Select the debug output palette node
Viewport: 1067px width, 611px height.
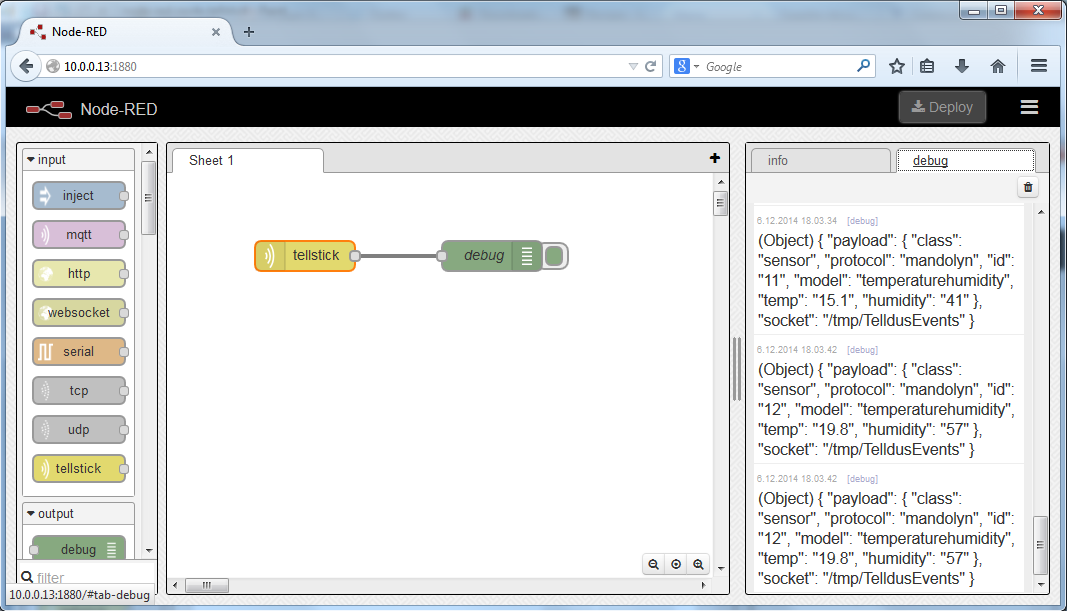coord(78,548)
